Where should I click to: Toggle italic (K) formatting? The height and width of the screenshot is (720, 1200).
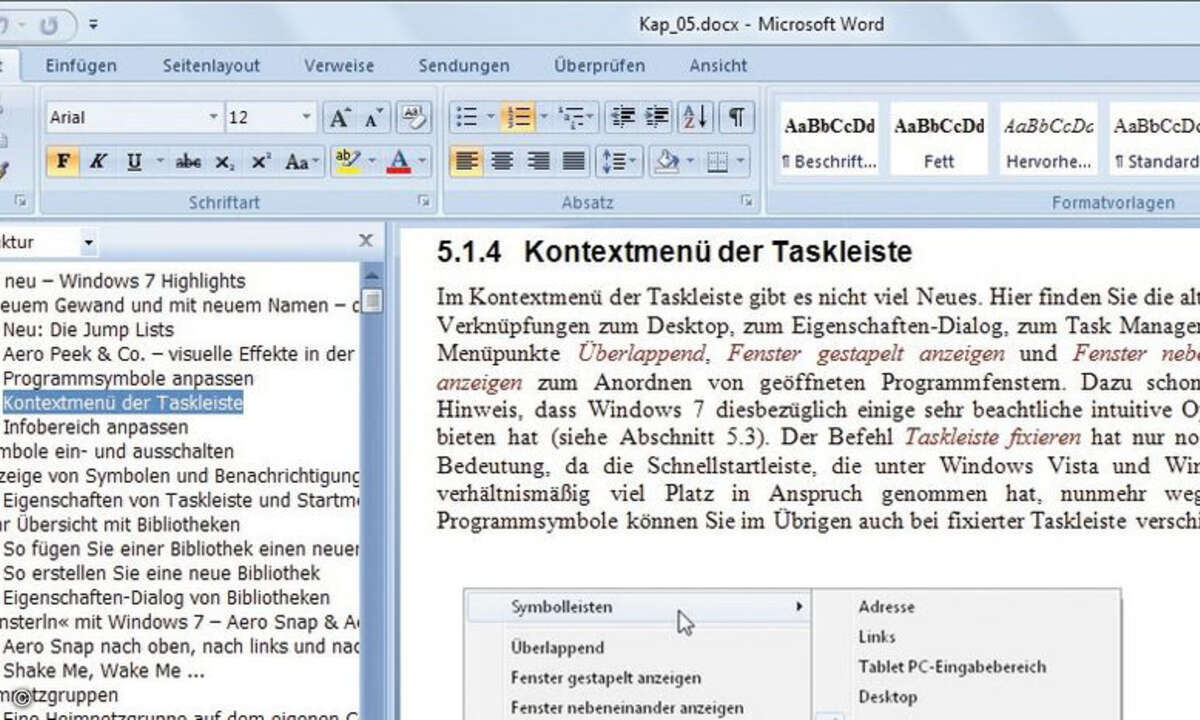98,161
